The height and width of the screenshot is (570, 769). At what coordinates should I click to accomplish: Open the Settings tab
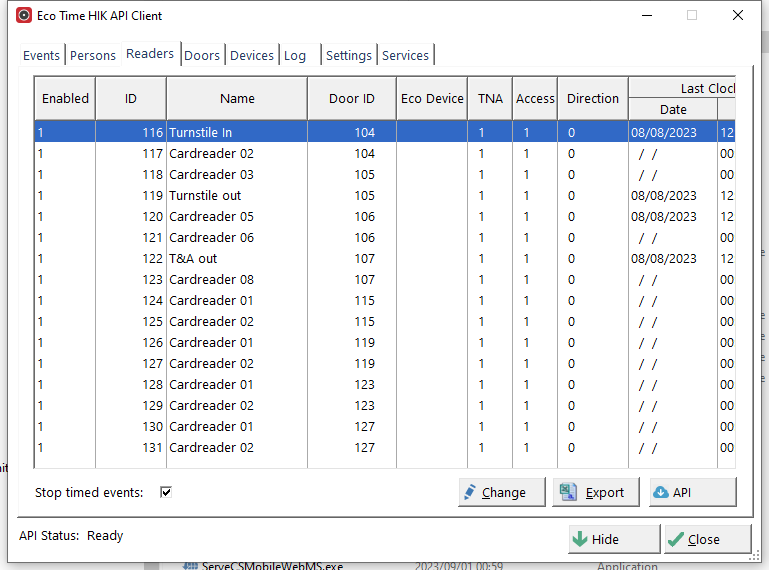tap(349, 56)
